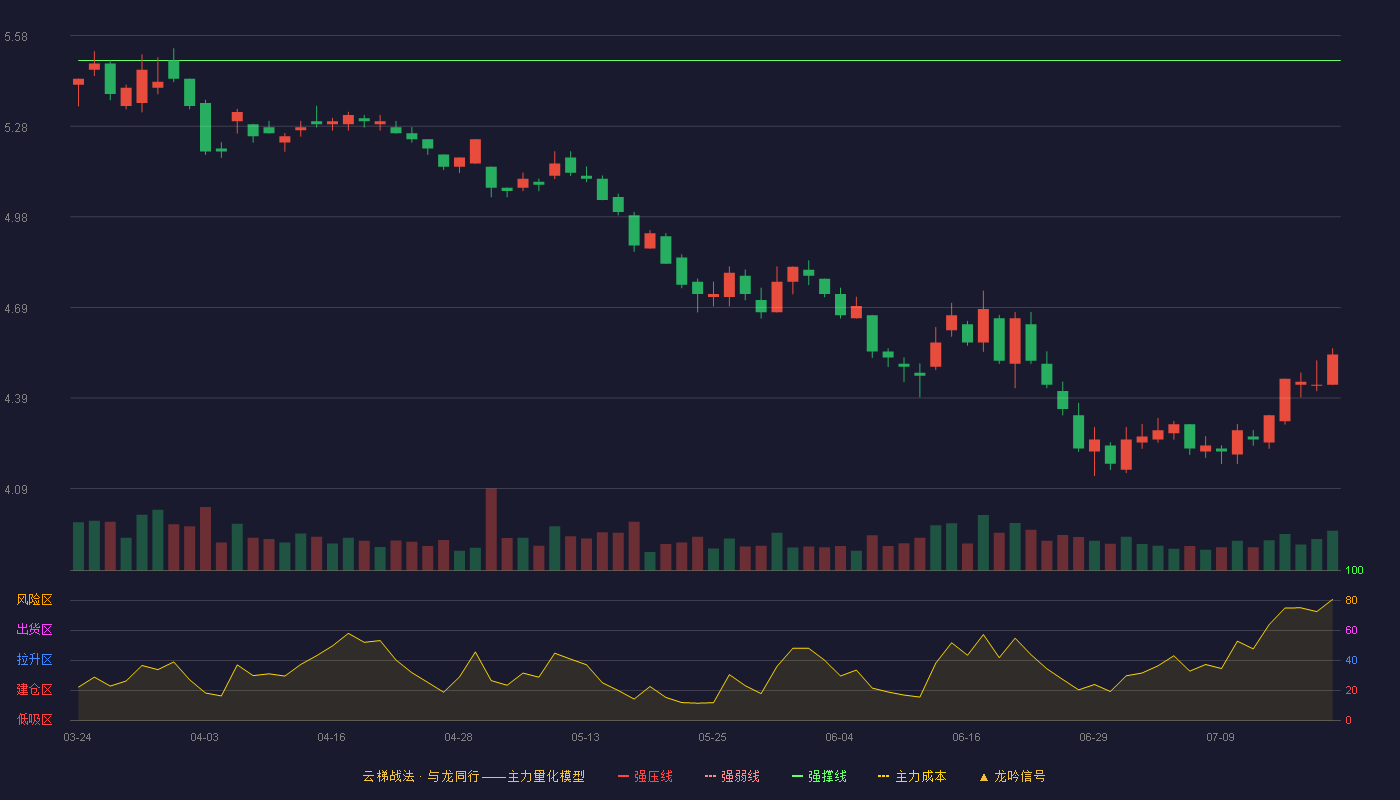Click the 06-16 date axis label
1400x800 pixels.
[966, 737]
